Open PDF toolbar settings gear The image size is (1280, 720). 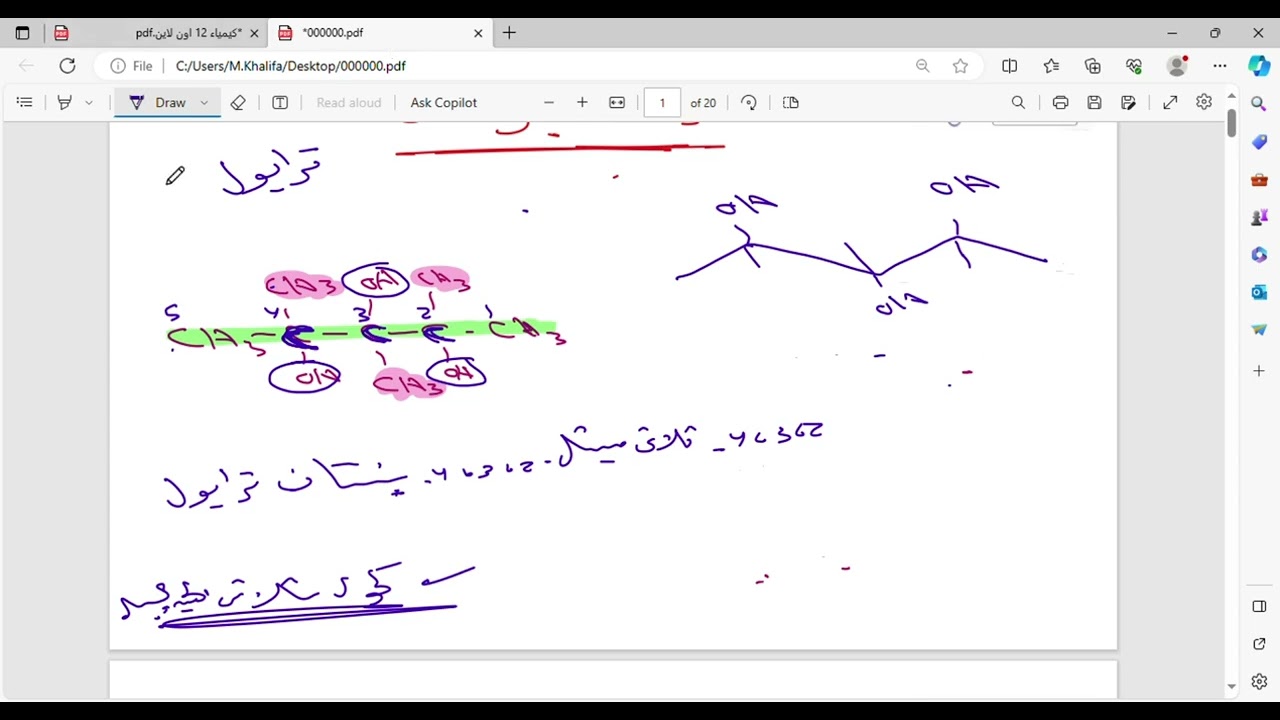tap(1204, 102)
